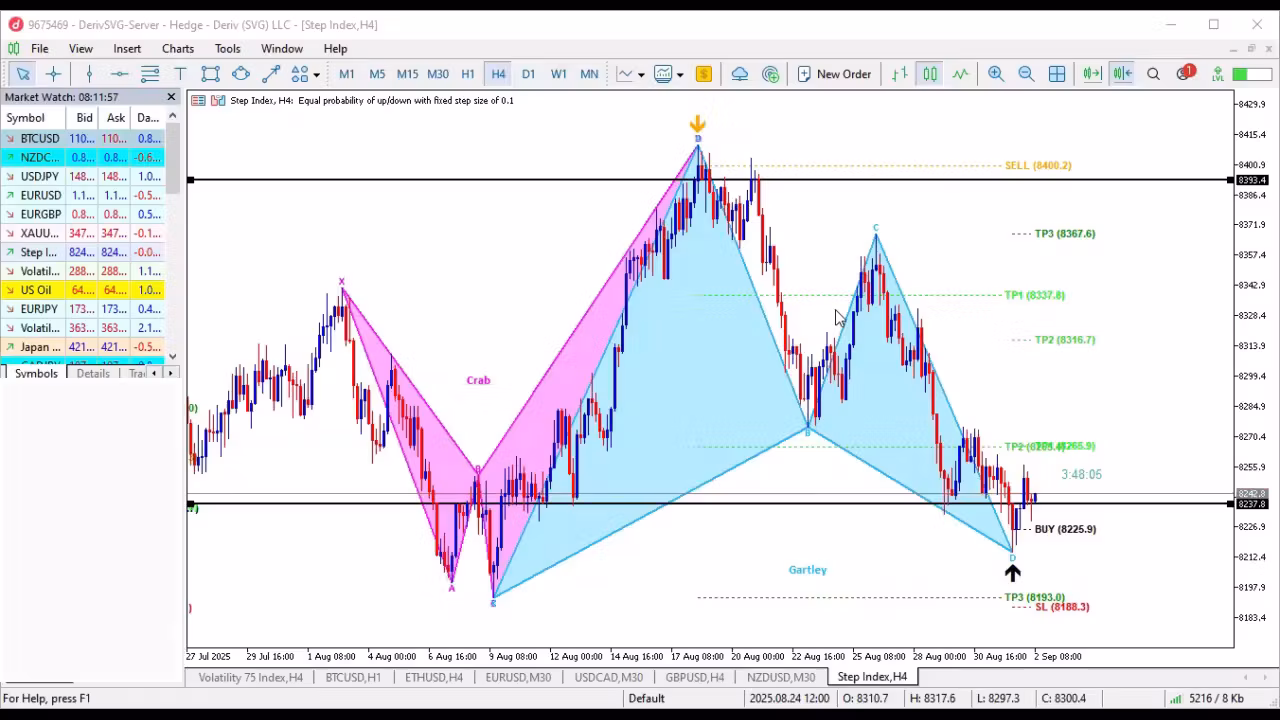The image size is (1280, 720).
Task: Zoom out on the chart
Action: click(1026, 74)
